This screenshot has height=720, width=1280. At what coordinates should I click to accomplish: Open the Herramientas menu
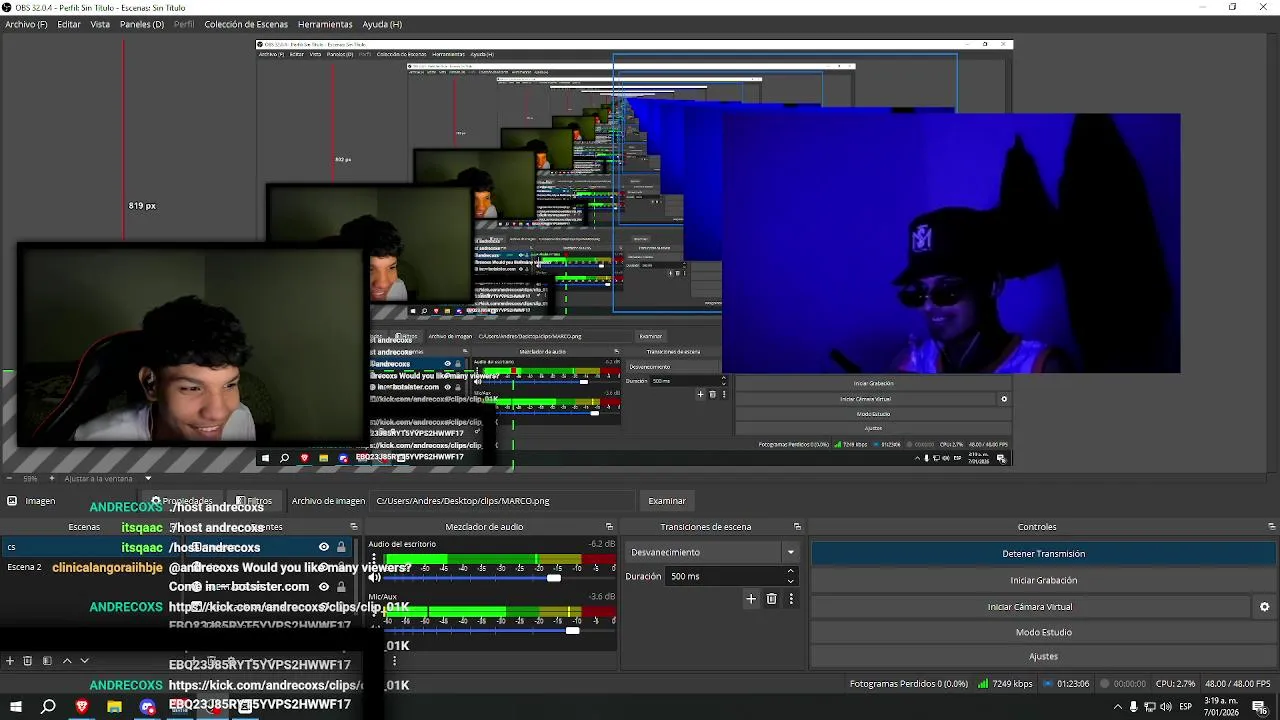click(325, 24)
